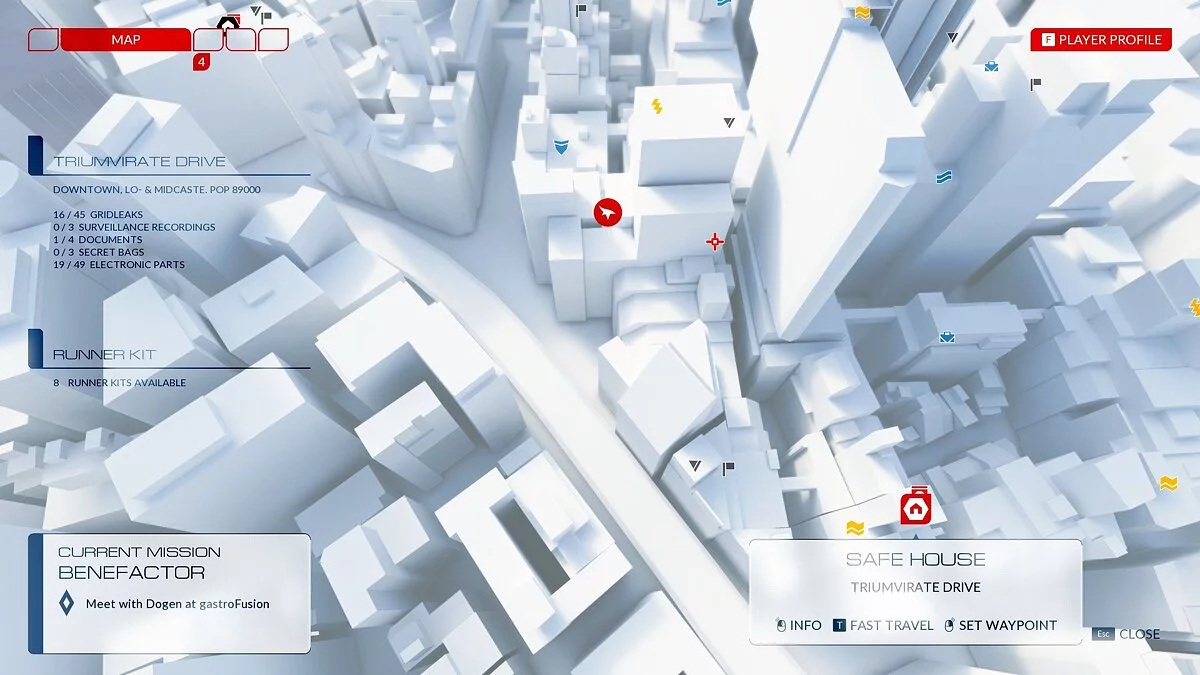
Task: Click the BENEFACTOR mission title
Action: pyautogui.click(x=131, y=573)
